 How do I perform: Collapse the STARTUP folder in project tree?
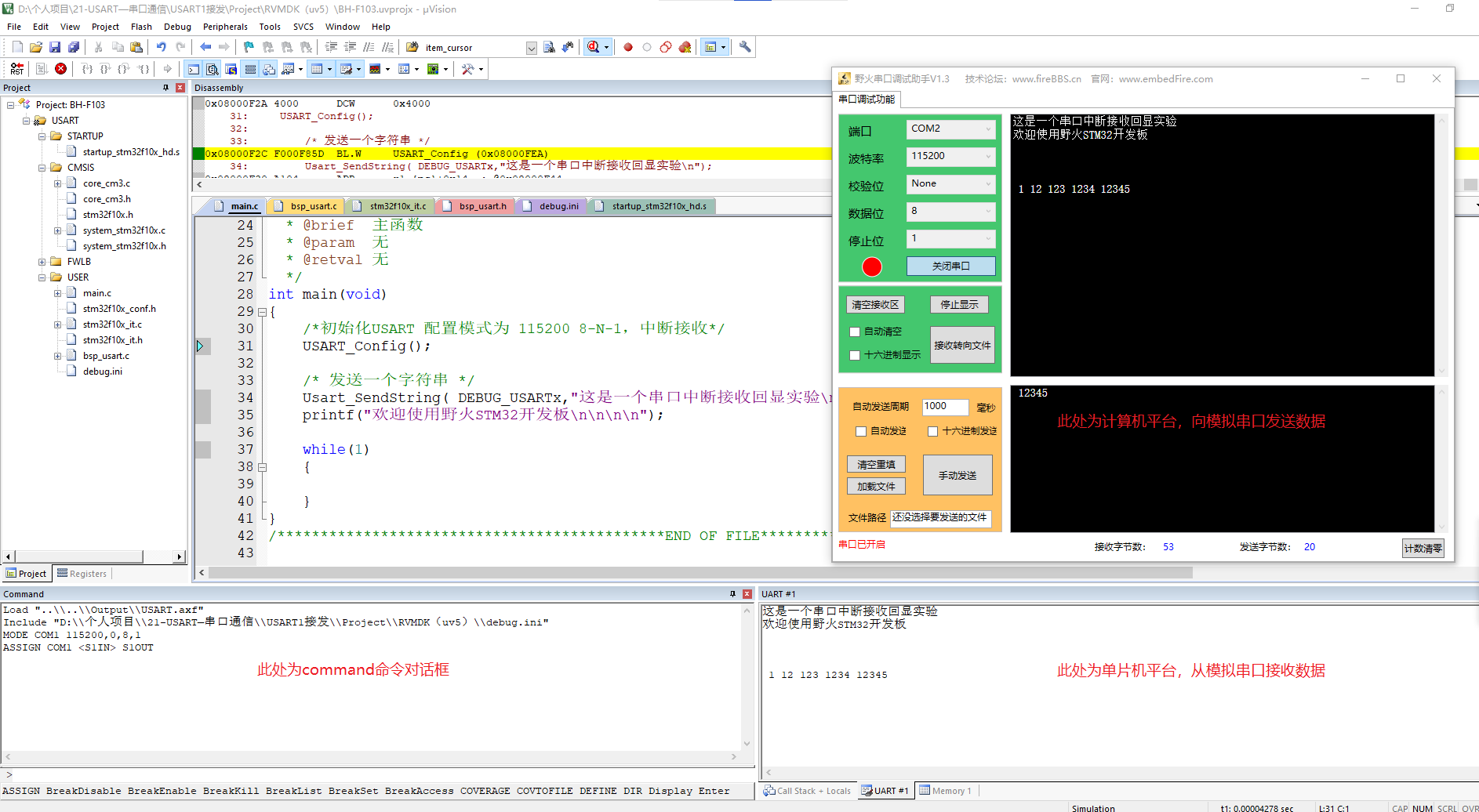[x=42, y=136]
